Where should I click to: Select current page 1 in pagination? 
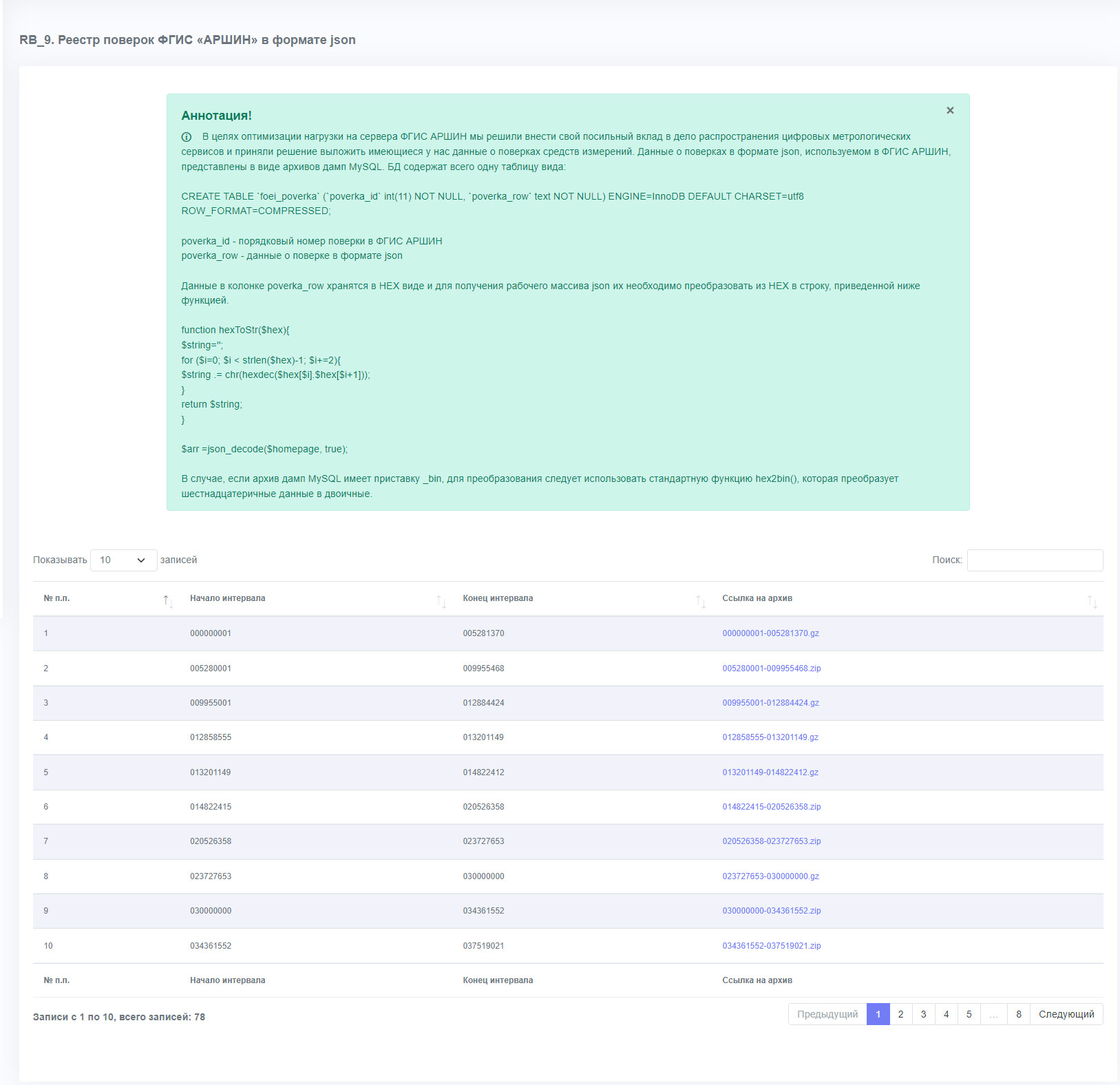coord(878,1014)
